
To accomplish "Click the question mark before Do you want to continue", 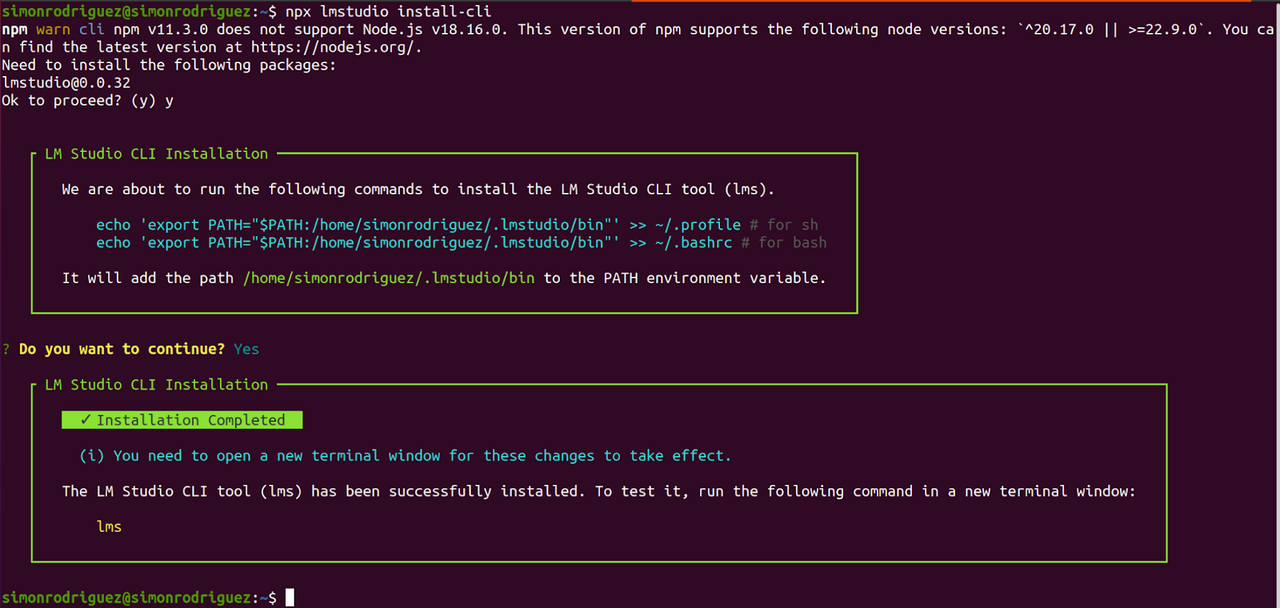I will pyautogui.click(x=6, y=349).
